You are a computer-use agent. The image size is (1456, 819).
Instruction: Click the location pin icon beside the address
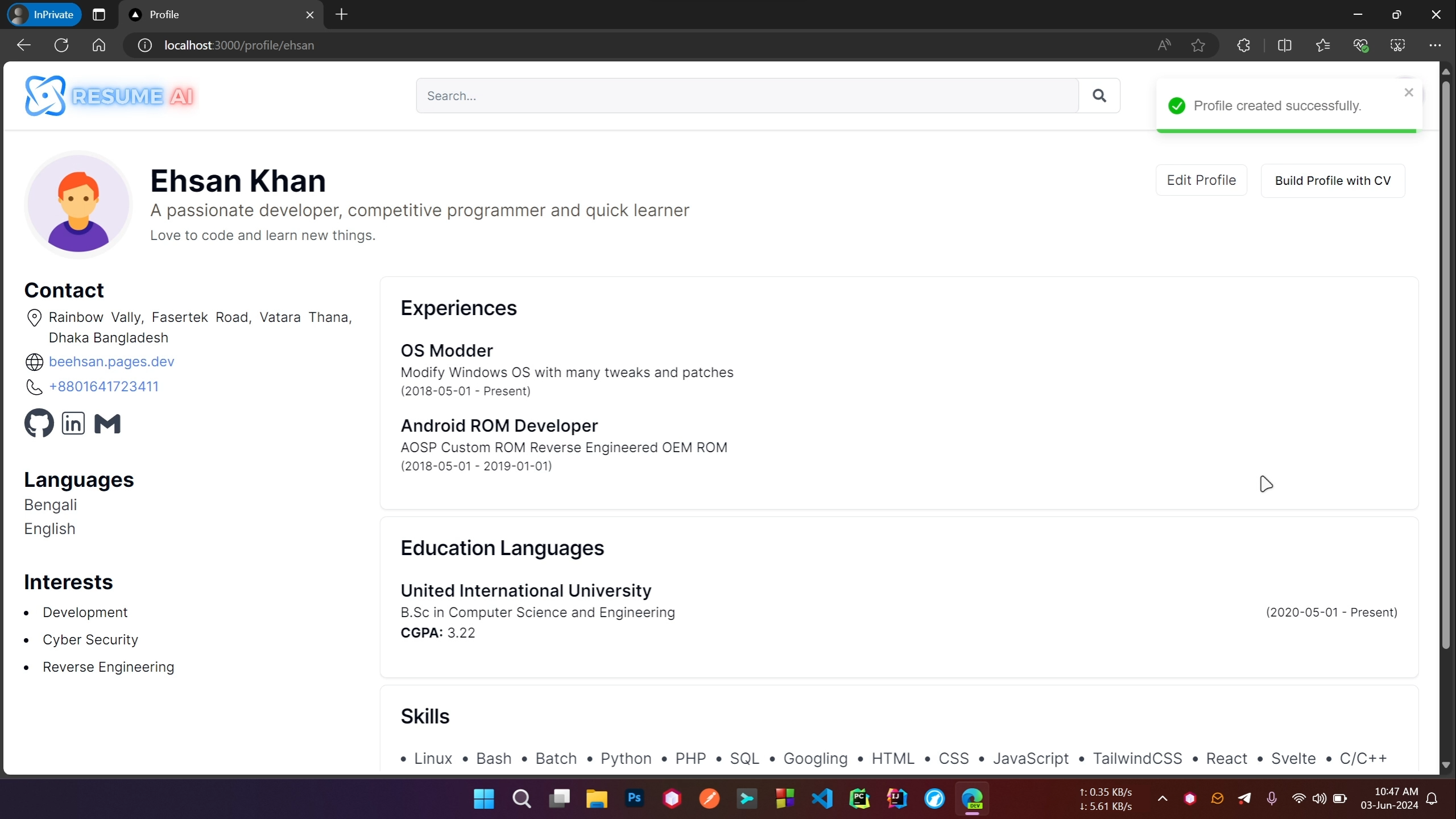pyautogui.click(x=34, y=317)
